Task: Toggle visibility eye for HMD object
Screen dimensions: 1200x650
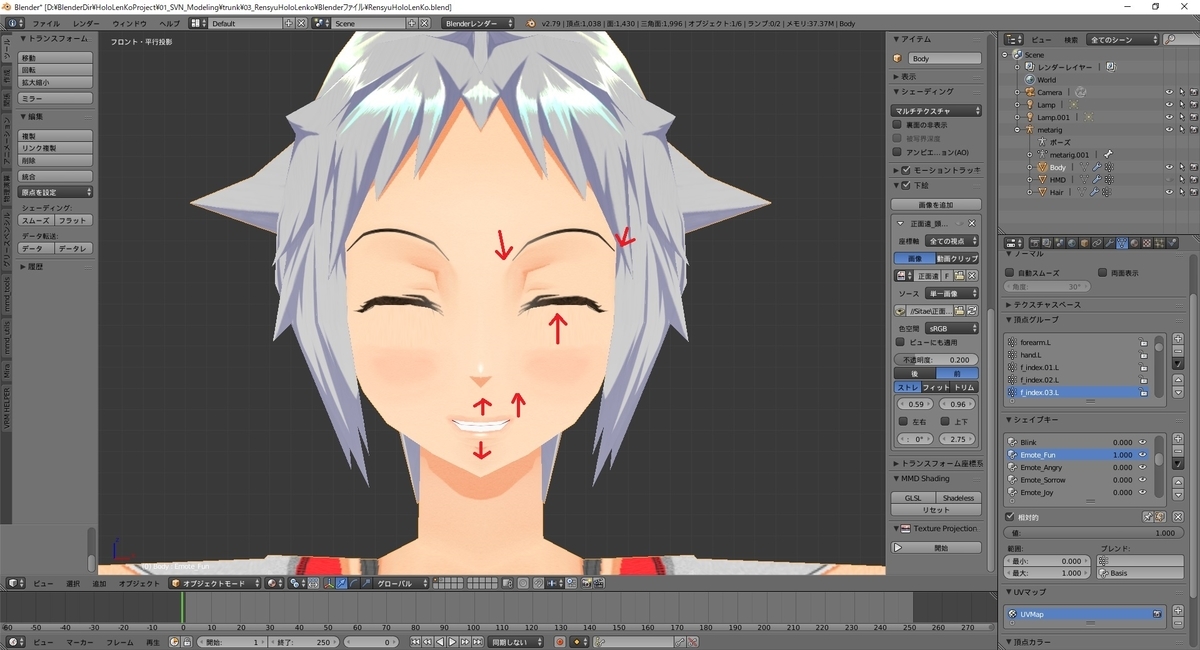Action: [x=1168, y=180]
